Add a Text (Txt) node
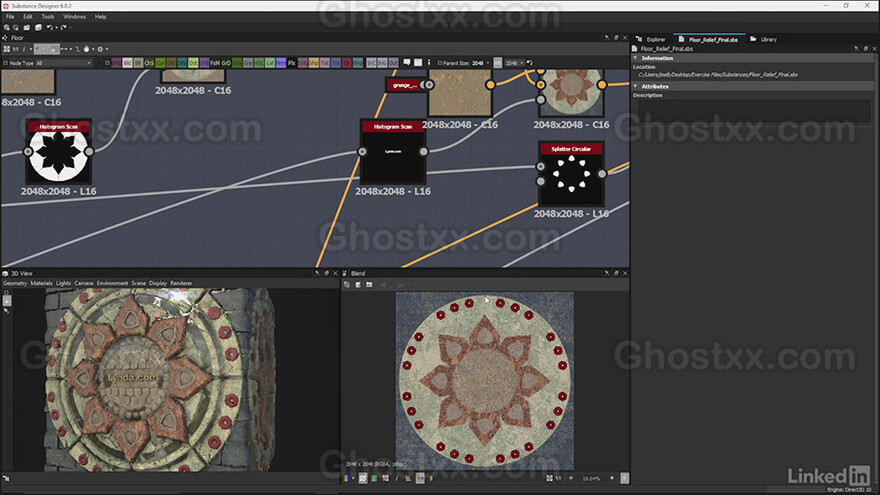This screenshot has height=495, width=880. point(325,63)
